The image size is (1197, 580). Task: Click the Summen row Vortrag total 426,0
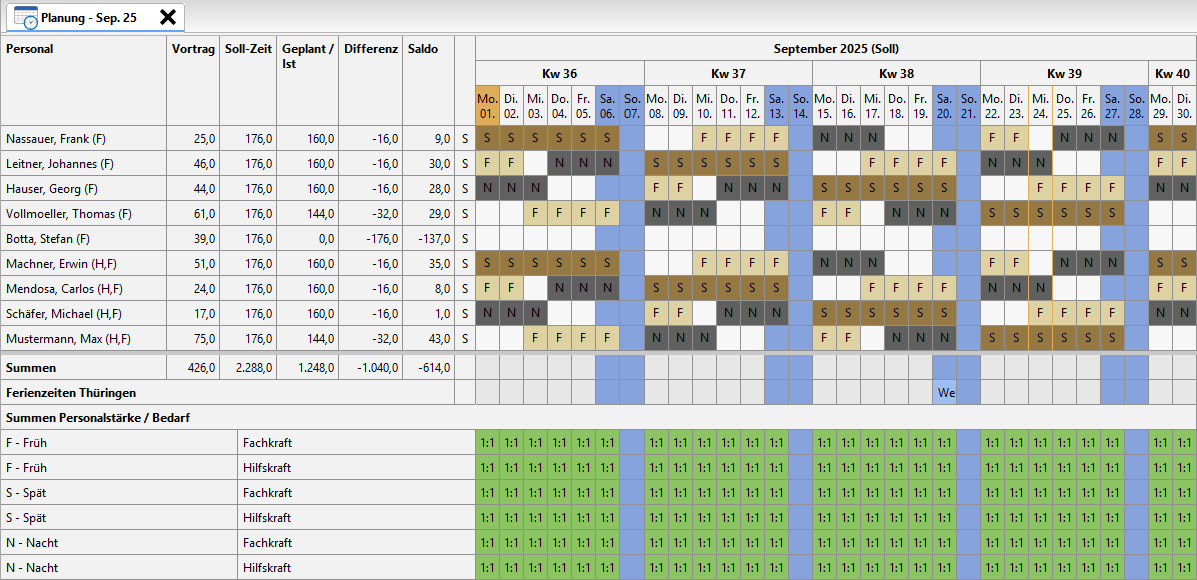click(201, 368)
